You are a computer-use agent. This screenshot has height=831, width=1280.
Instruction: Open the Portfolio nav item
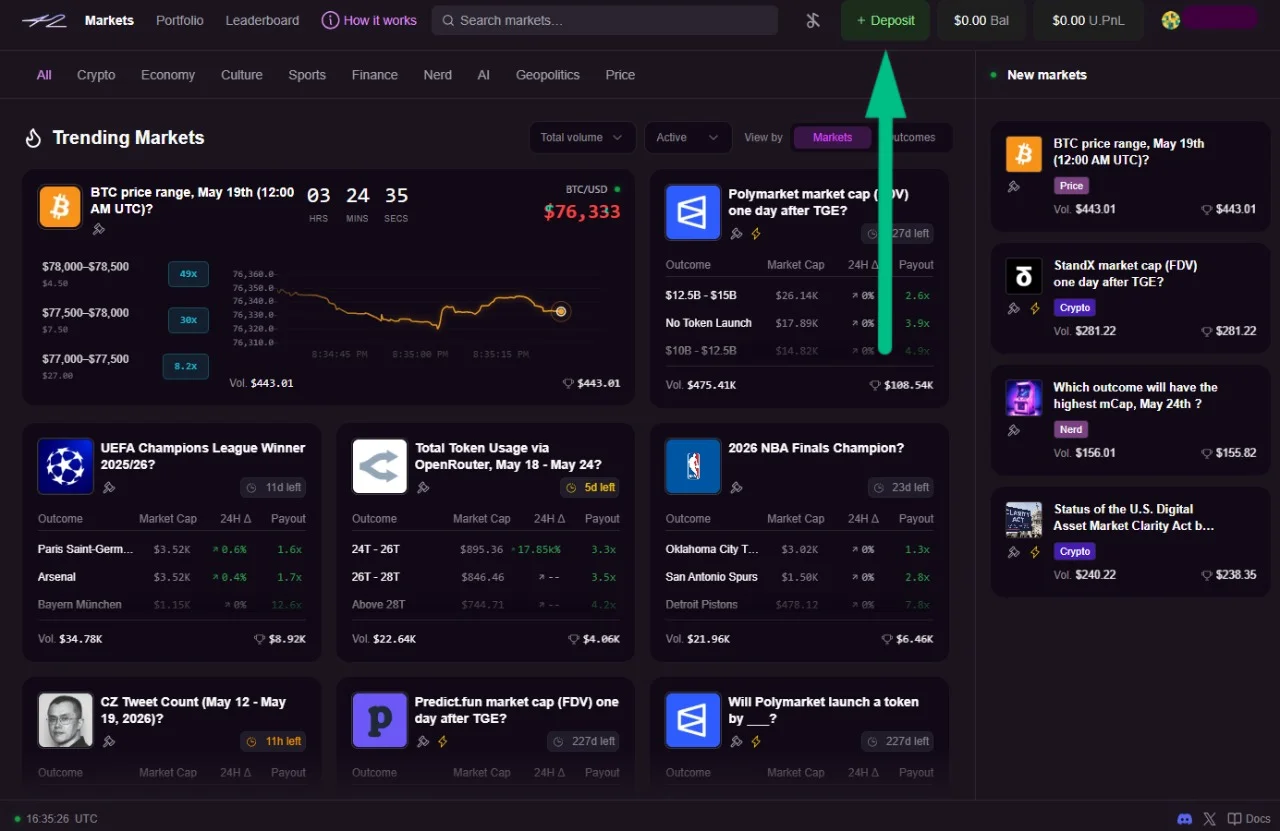pos(180,20)
